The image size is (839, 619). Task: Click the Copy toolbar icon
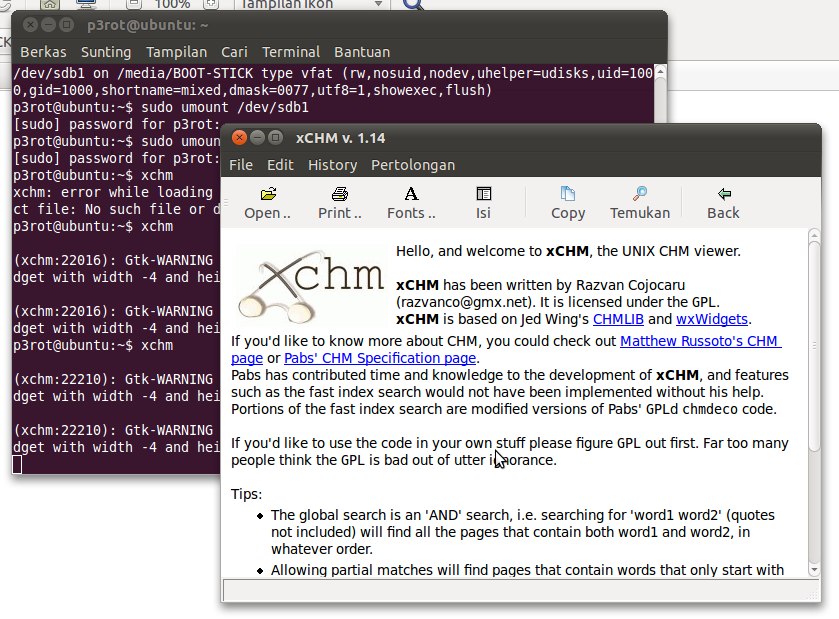[568, 194]
